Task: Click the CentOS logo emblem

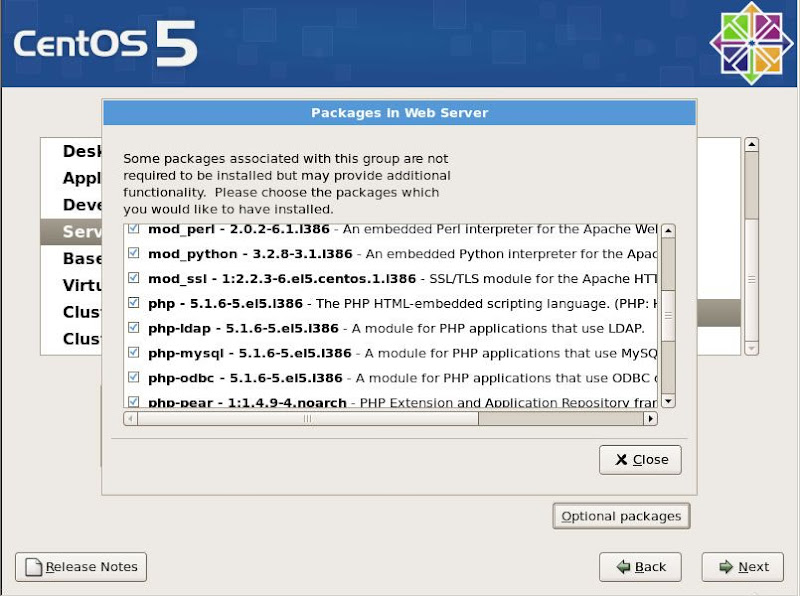Action: point(751,43)
